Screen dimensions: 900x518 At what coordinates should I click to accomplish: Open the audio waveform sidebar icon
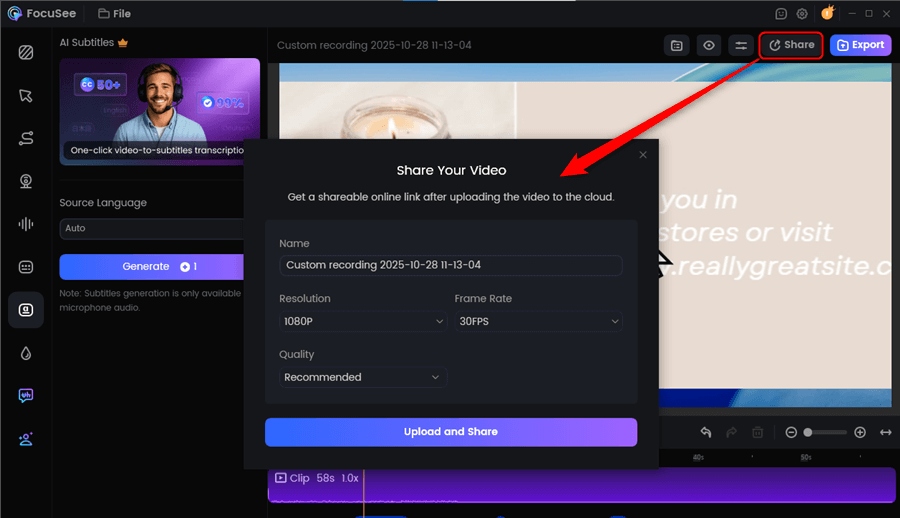pyautogui.click(x=26, y=224)
